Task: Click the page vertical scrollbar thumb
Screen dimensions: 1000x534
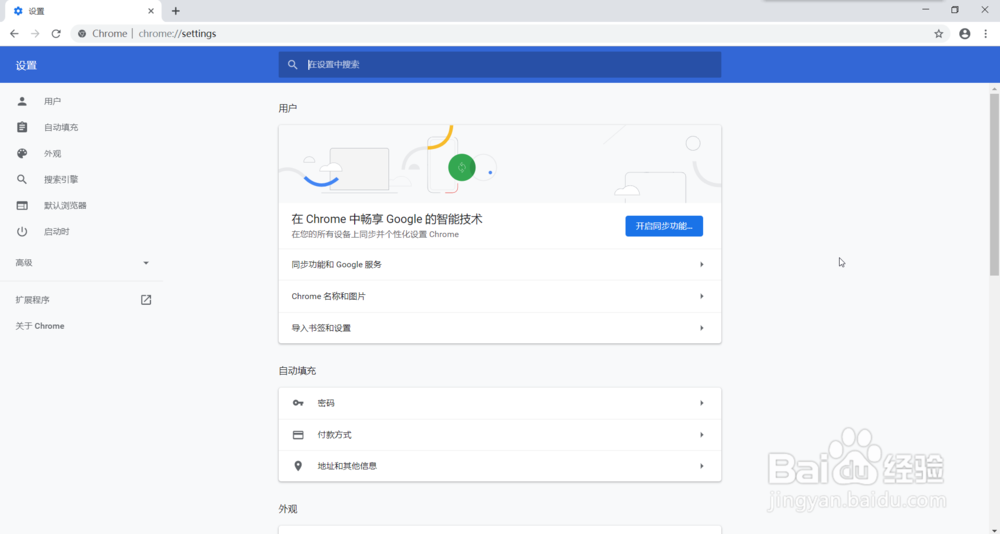Action: pyautogui.click(x=994, y=184)
